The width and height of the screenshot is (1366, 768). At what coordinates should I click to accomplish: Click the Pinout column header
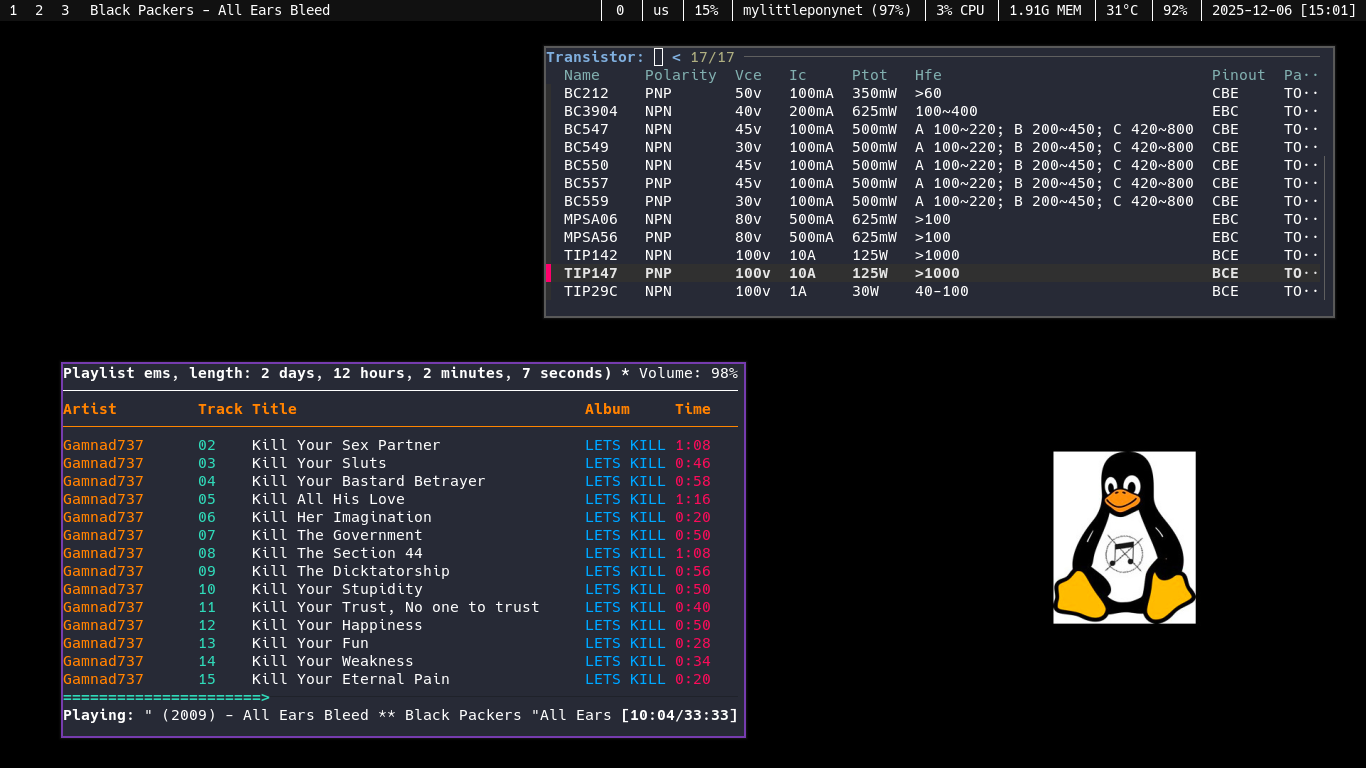pyautogui.click(x=1238, y=75)
